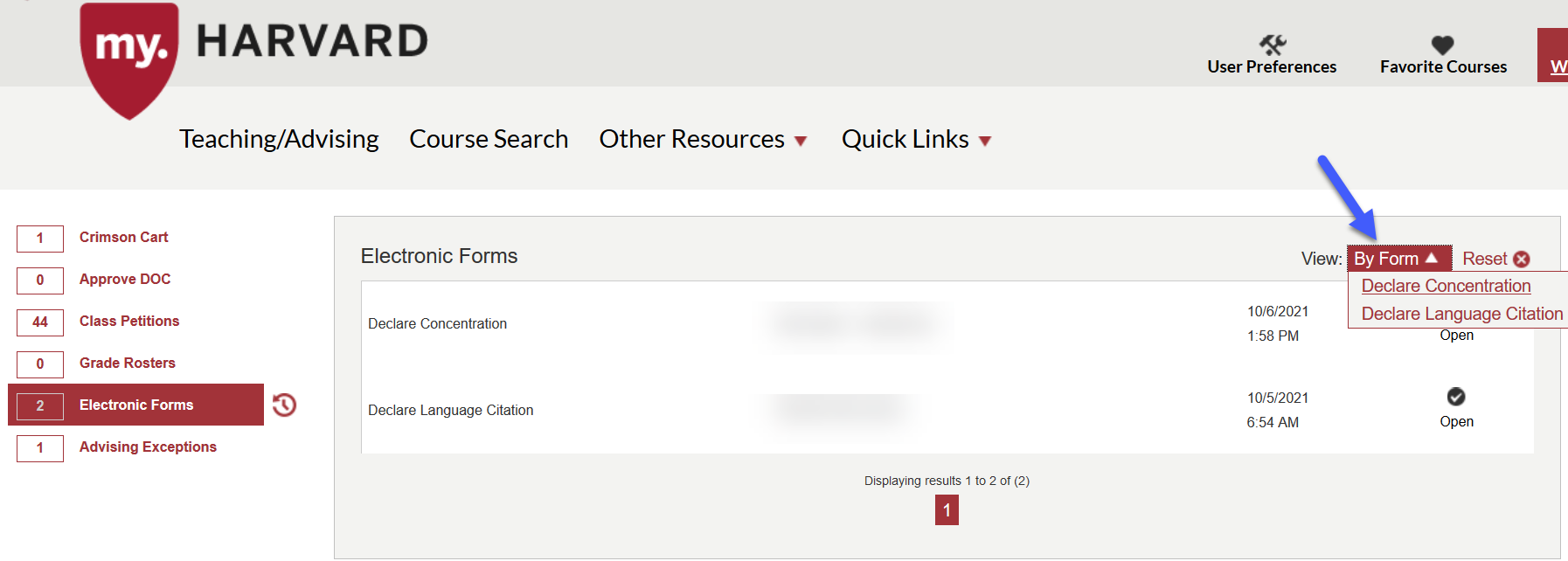
Task: Expand the Other Resources menu
Action: click(x=703, y=140)
